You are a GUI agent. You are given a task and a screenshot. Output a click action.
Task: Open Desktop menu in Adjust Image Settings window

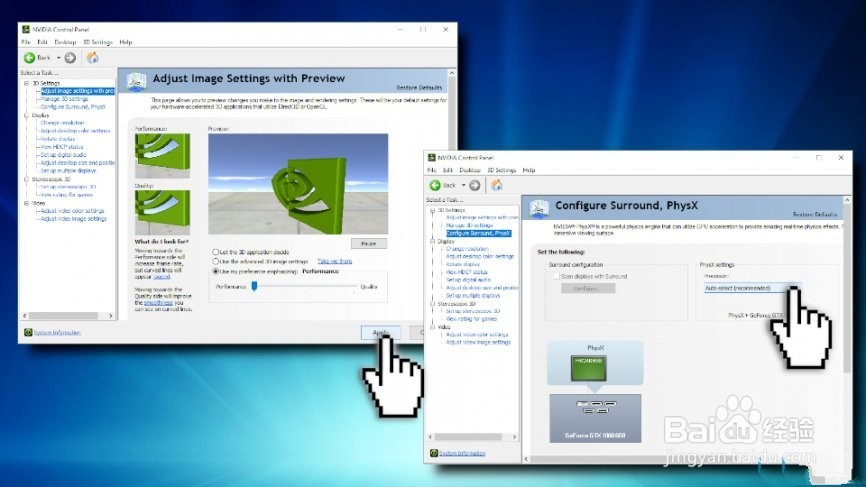point(65,42)
